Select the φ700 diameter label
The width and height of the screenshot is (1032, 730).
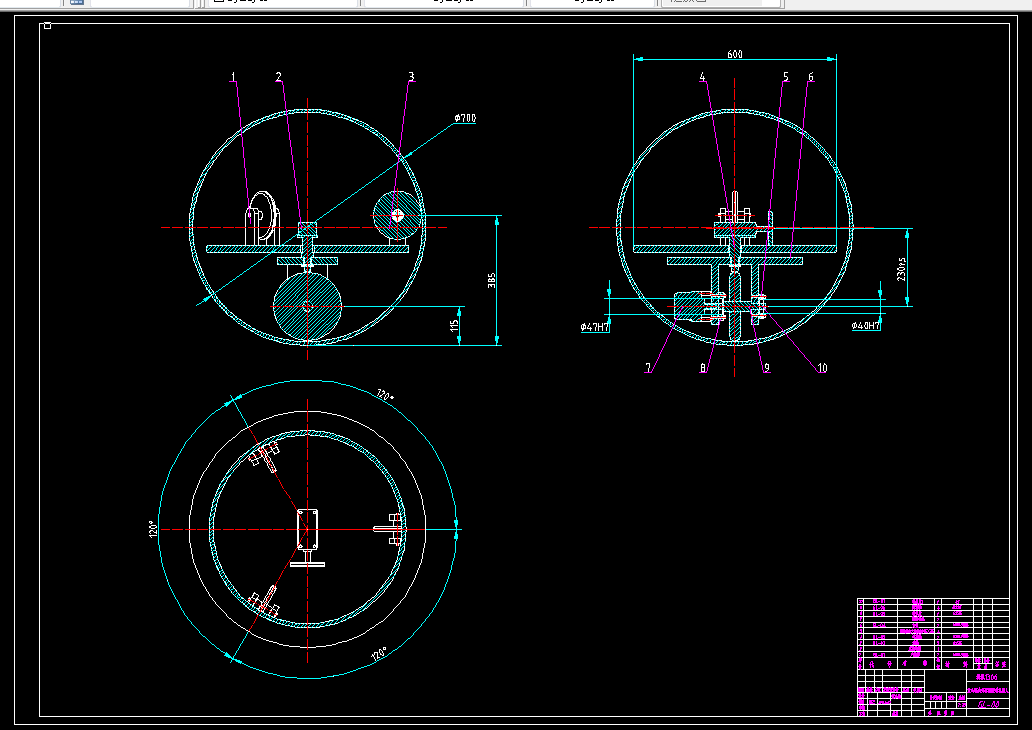[x=465, y=118]
